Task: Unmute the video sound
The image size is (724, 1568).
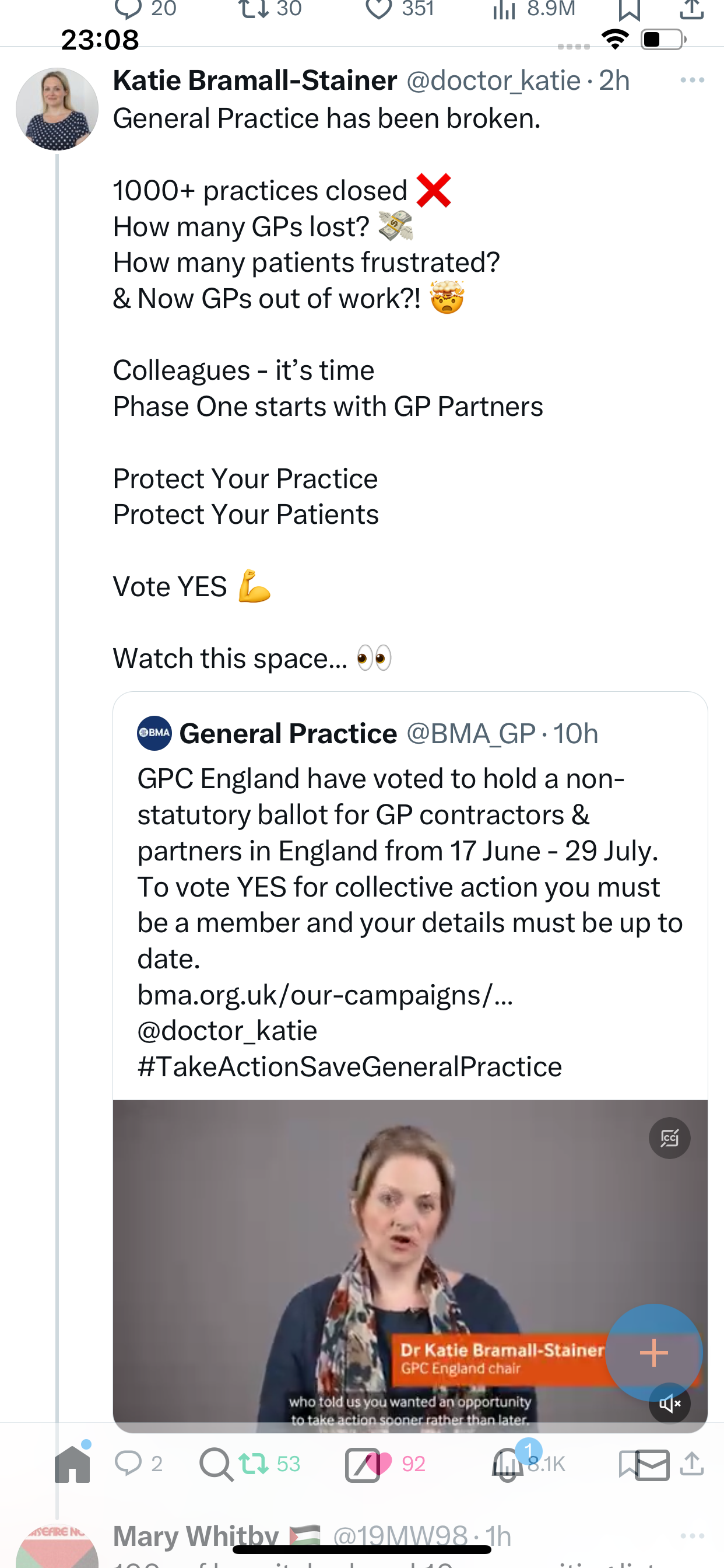Action: point(669,1404)
